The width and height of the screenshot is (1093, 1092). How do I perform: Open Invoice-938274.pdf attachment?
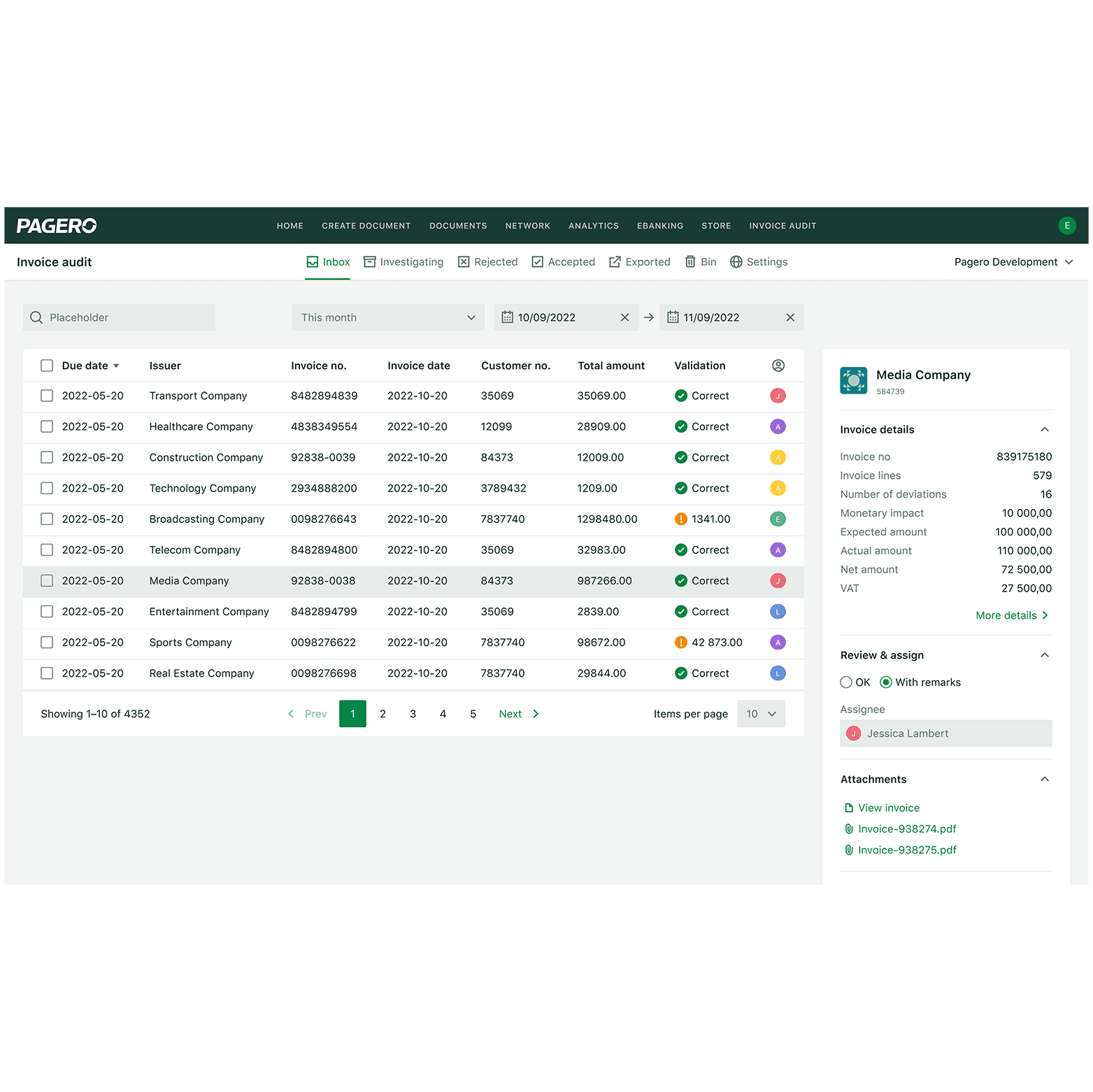(907, 828)
